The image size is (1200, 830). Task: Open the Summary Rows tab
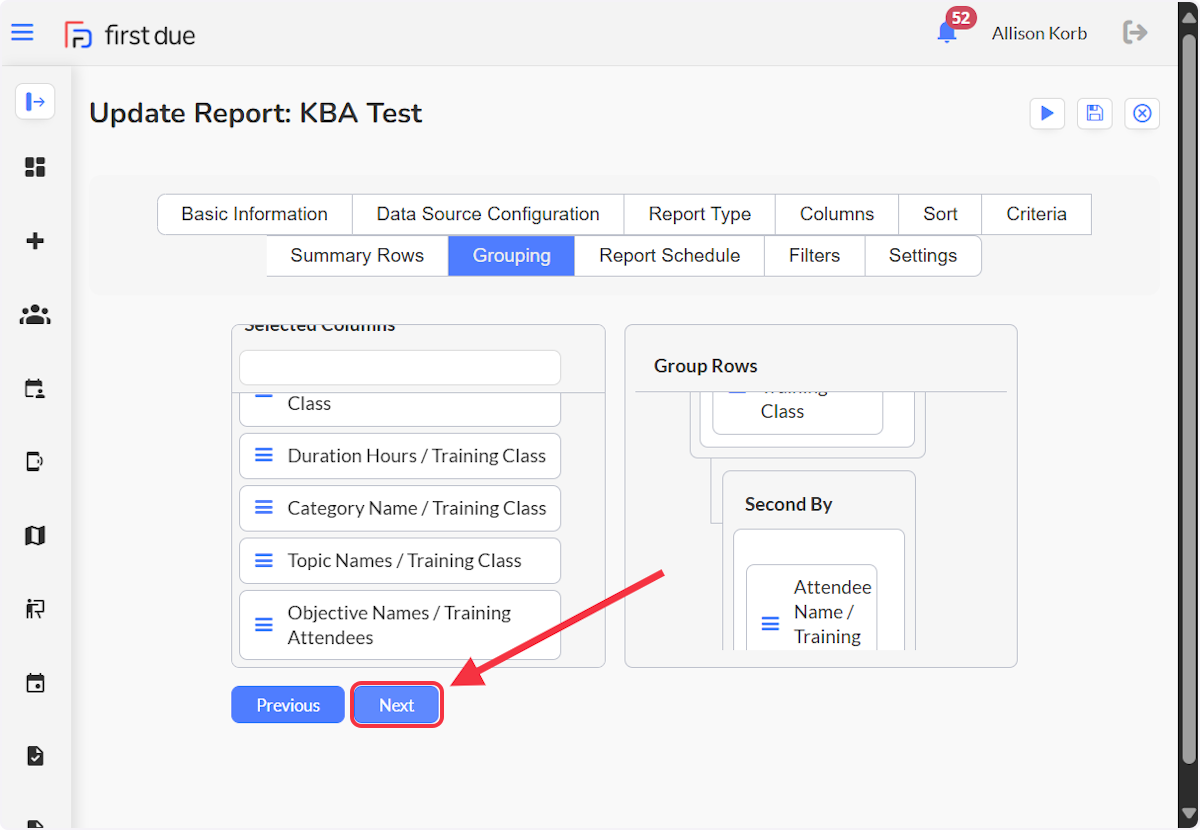point(357,256)
